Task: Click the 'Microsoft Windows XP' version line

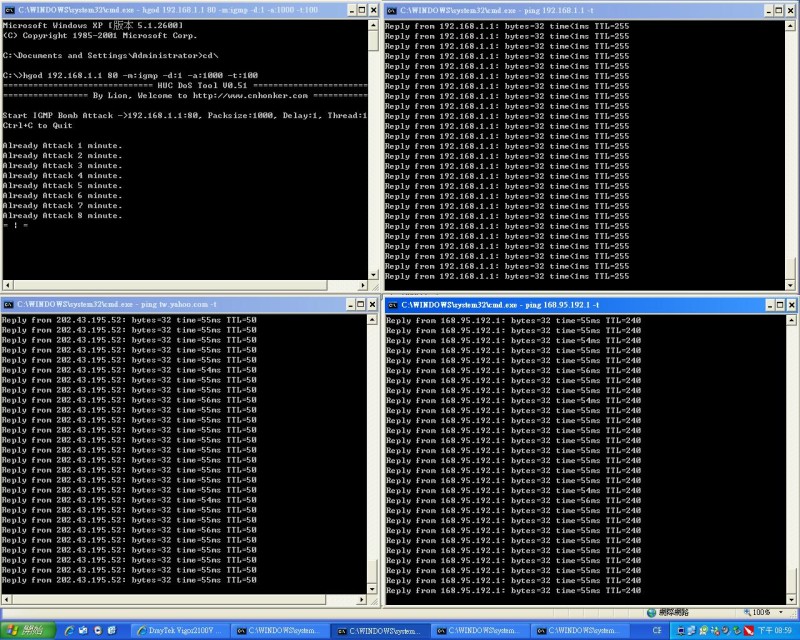Action: click(x=92, y=25)
